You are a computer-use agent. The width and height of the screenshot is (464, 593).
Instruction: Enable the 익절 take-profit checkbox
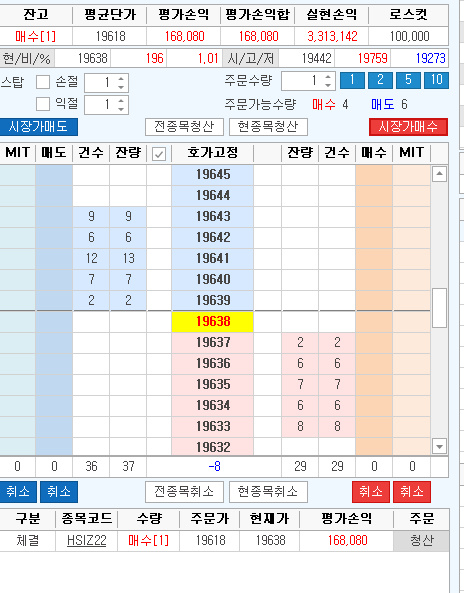[43, 104]
